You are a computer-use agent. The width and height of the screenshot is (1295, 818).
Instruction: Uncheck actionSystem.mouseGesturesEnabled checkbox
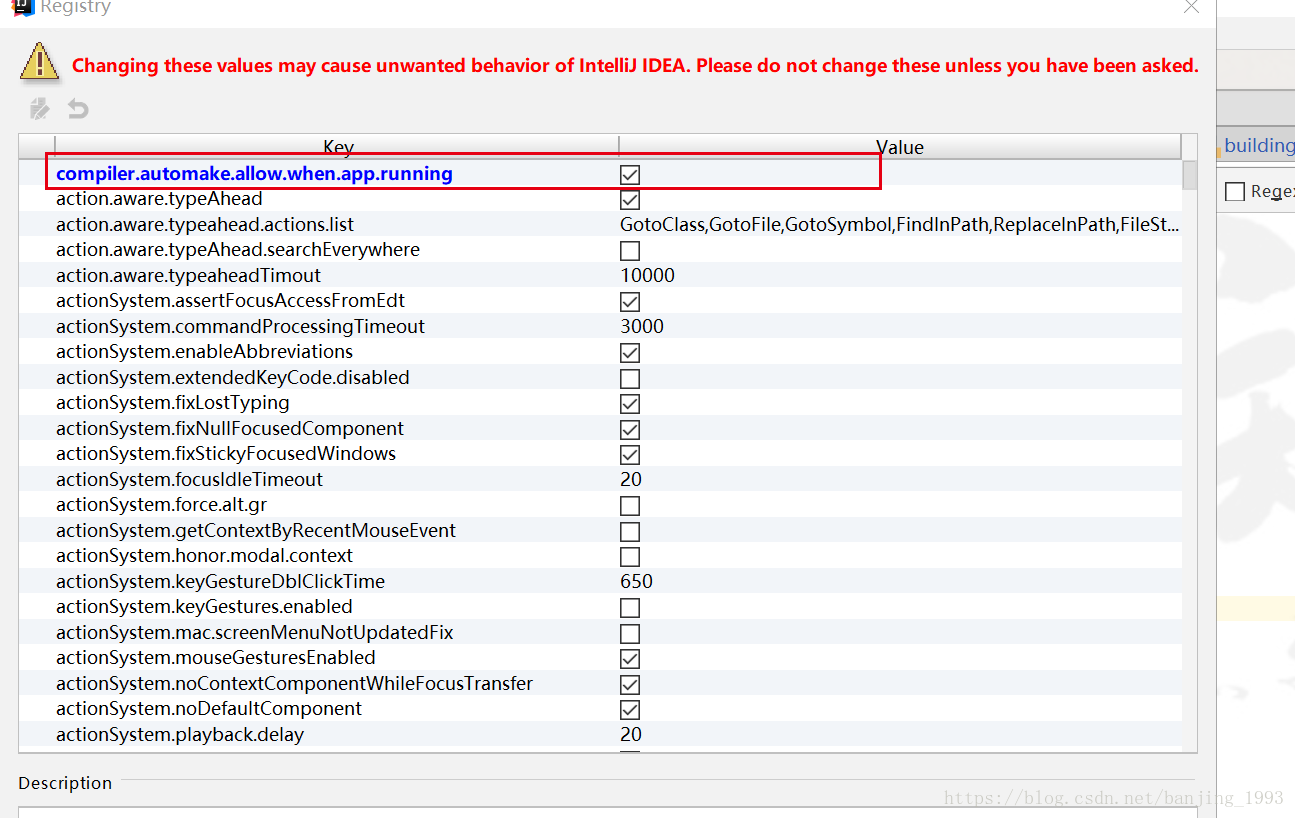[630, 659]
